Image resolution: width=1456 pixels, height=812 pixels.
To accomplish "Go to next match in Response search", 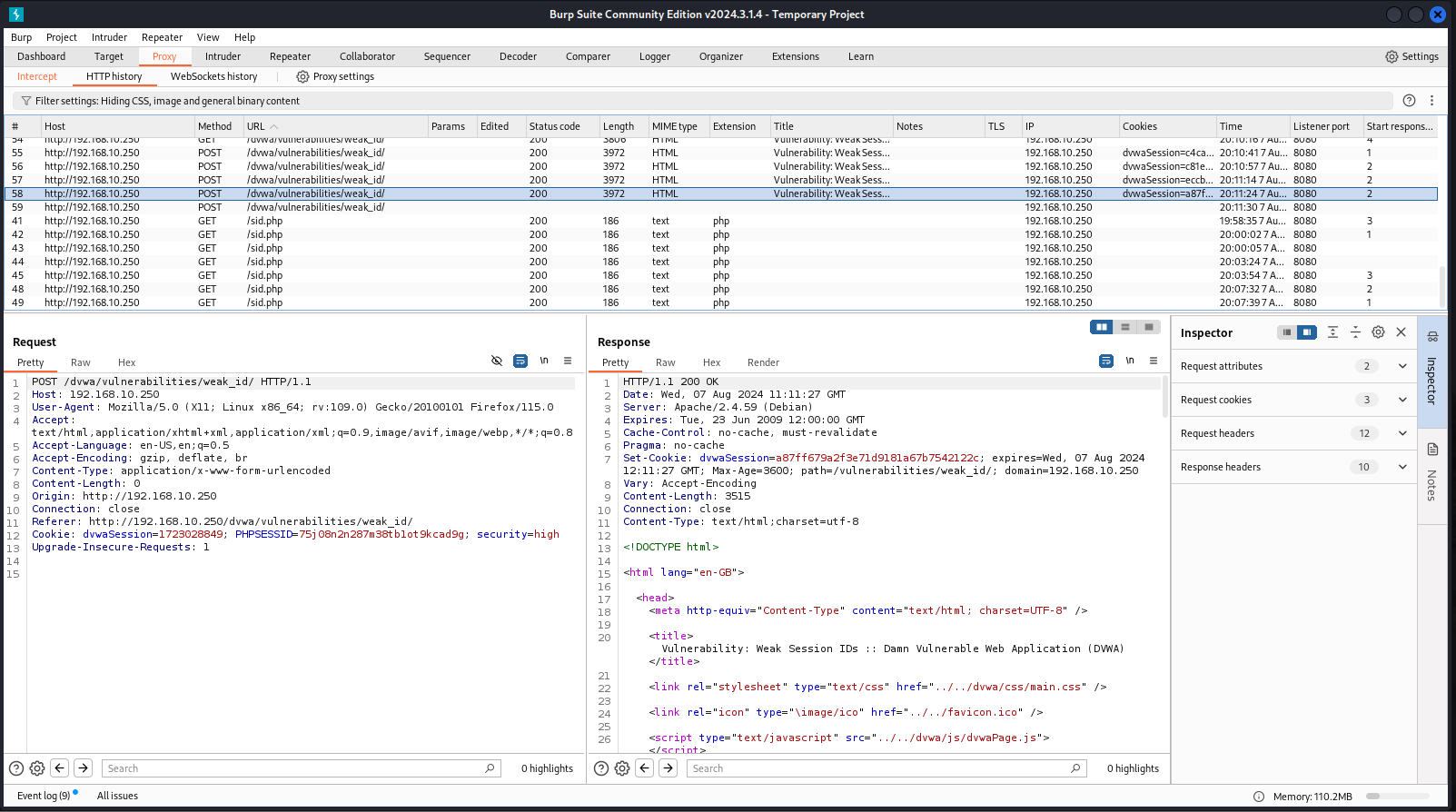I will pyautogui.click(x=668, y=768).
